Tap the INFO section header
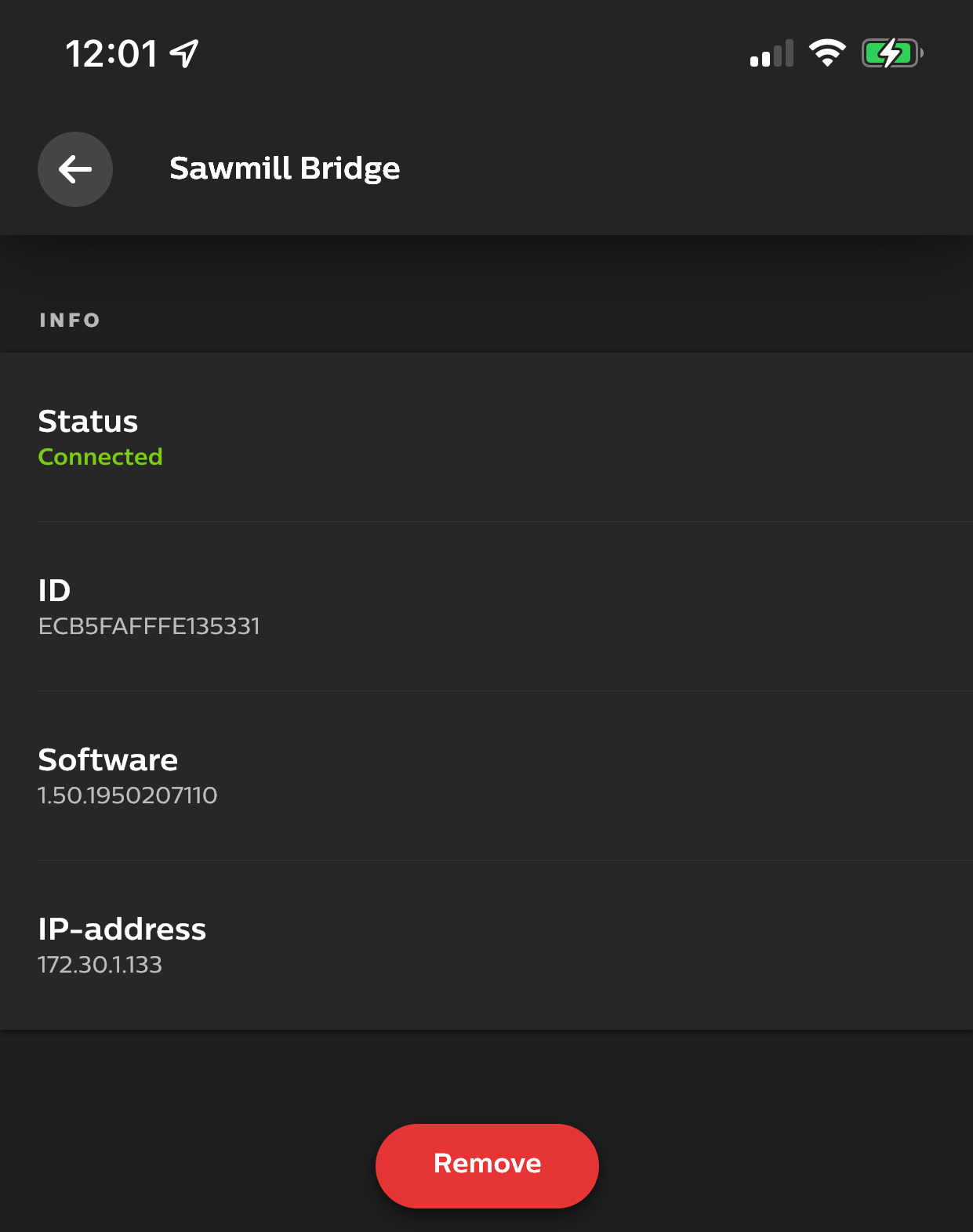The image size is (973, 1232). pos(70,320)
